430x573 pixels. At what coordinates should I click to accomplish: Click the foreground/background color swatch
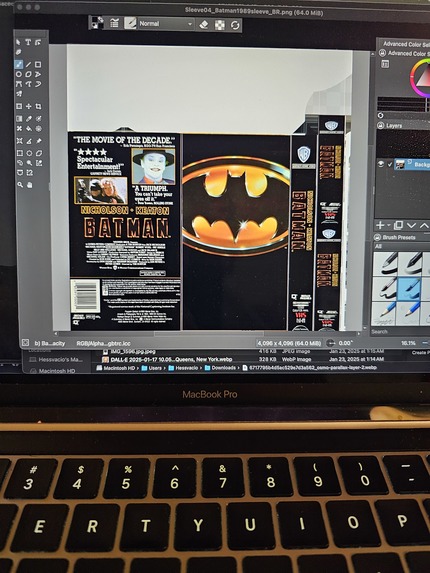pyautogui.click(x=97, y=23)
